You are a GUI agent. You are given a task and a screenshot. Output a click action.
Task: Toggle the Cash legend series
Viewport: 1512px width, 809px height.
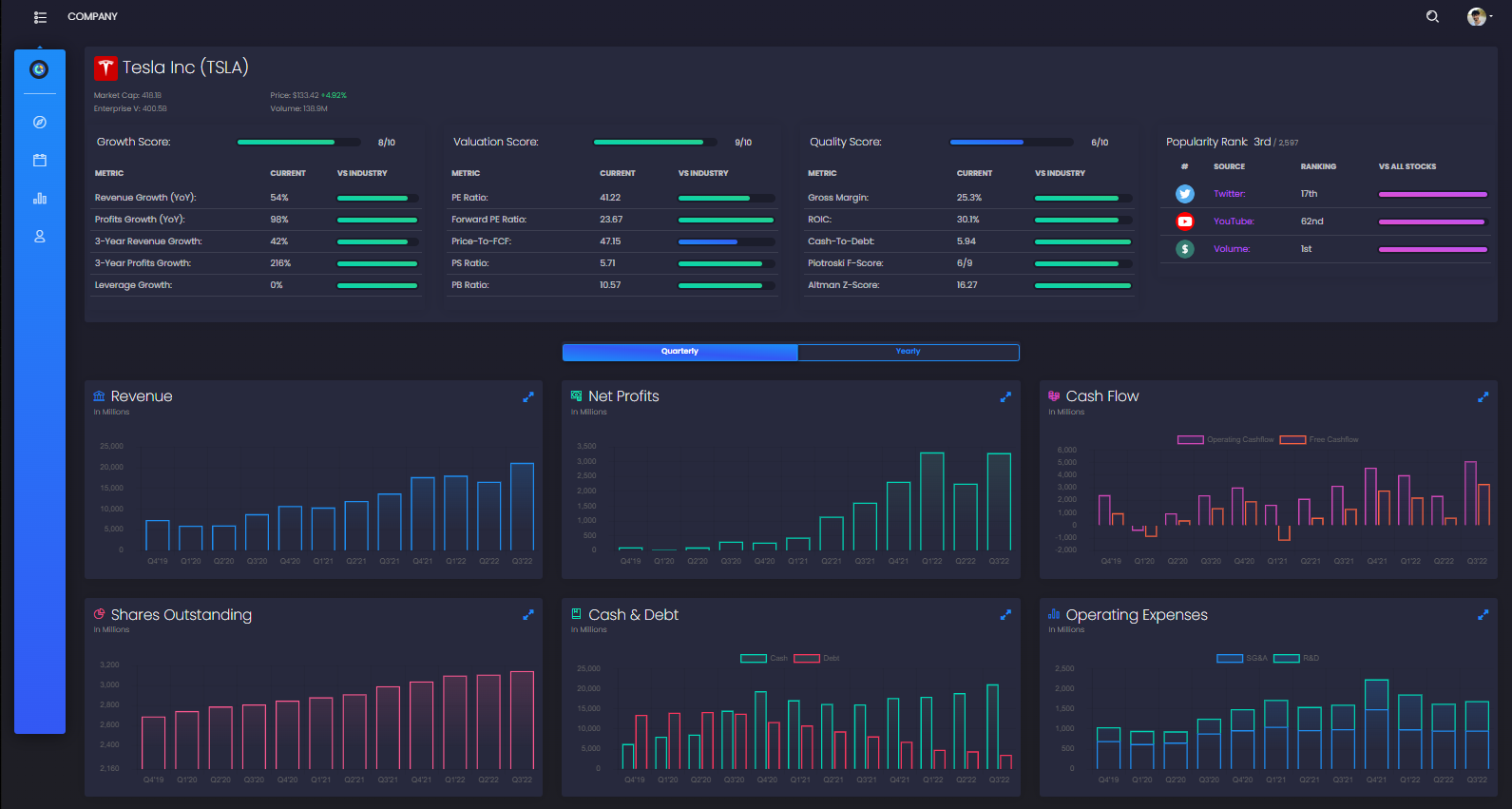[x=764, y=658]
